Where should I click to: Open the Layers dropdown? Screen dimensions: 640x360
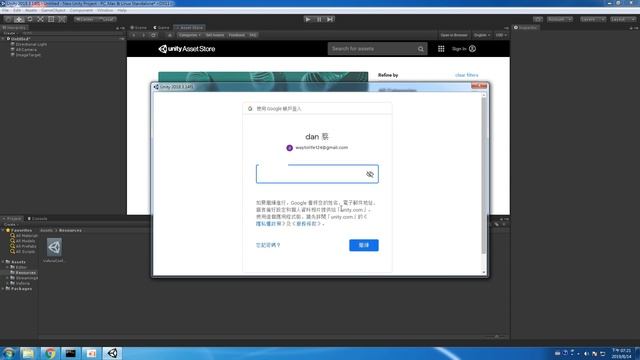pyautogui.click(x=593, y=19)
